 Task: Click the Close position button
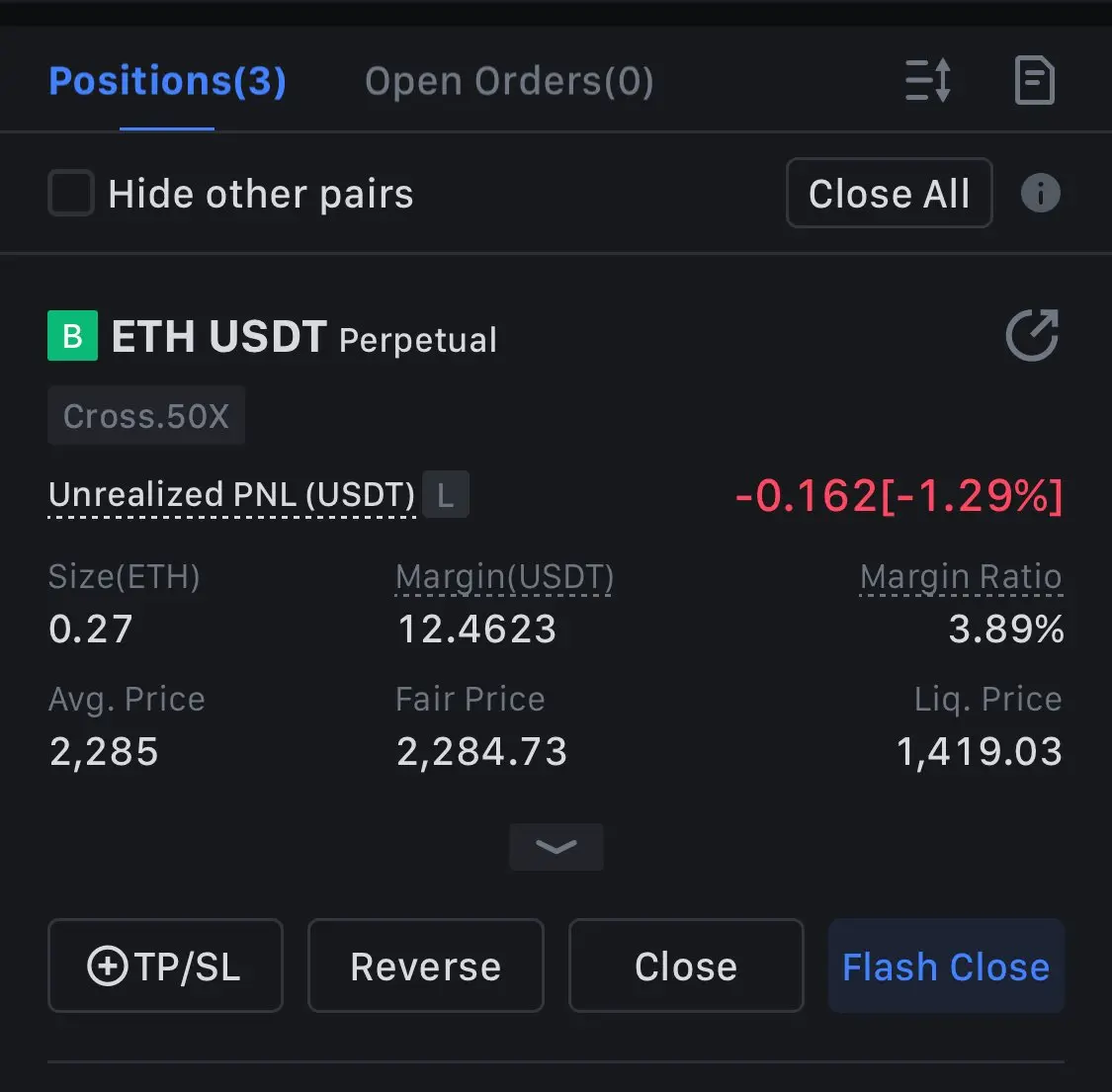[686, 966]
